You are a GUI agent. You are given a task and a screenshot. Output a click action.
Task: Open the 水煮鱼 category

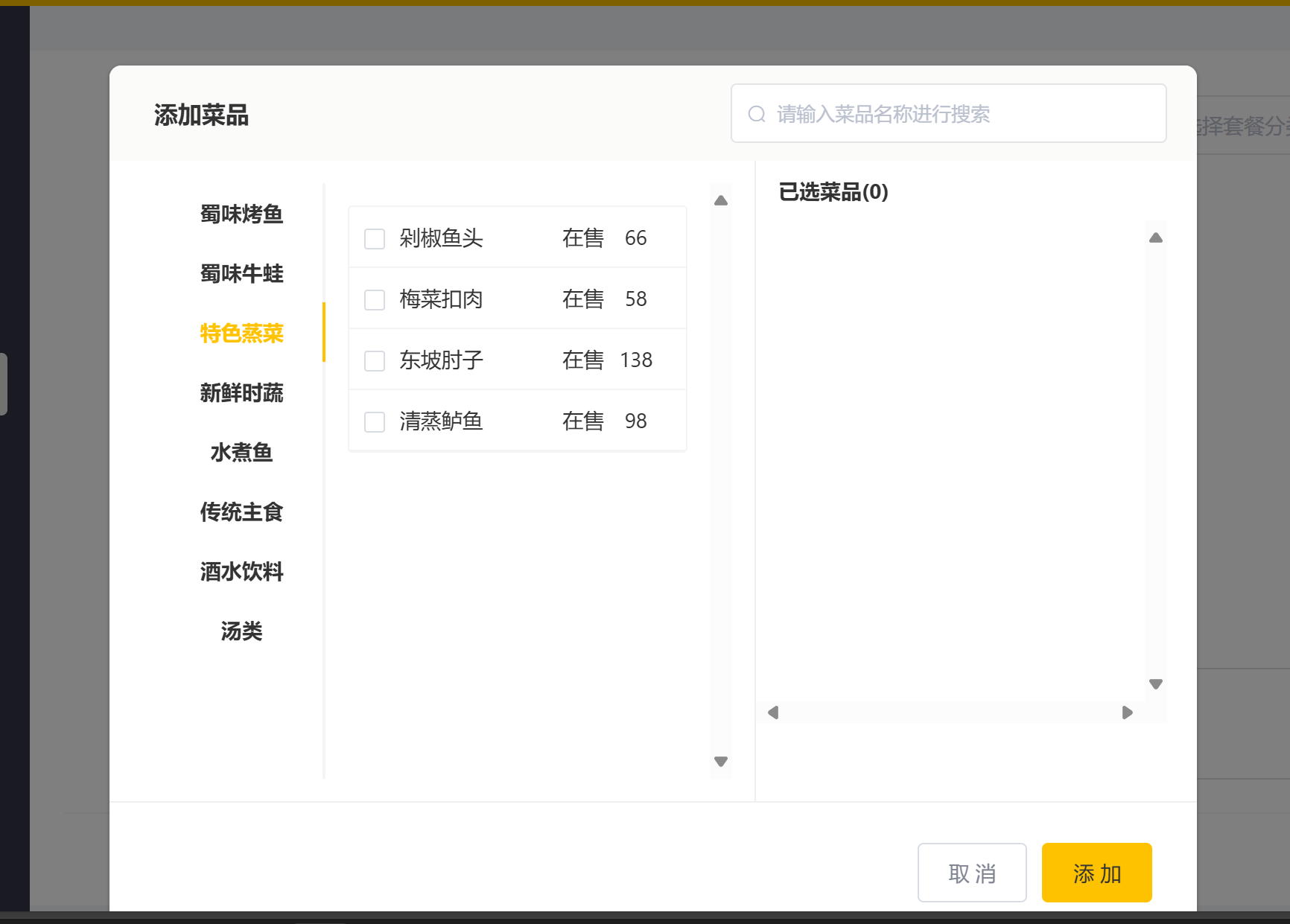241,452
